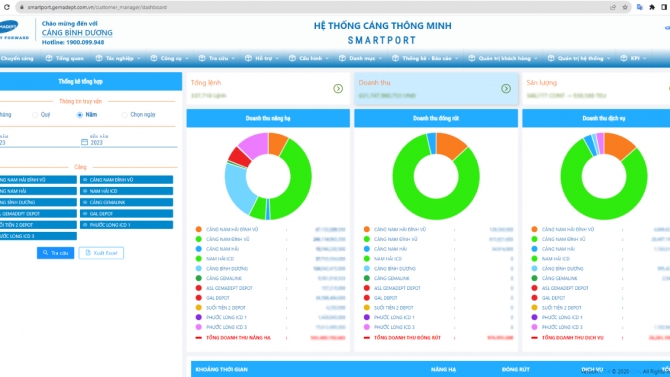This screenshot has width=670, height=377.
Task: Click GAL DEPOT row in nâng hạ legend
Action: pyautogui.click(x=270, y=298)
